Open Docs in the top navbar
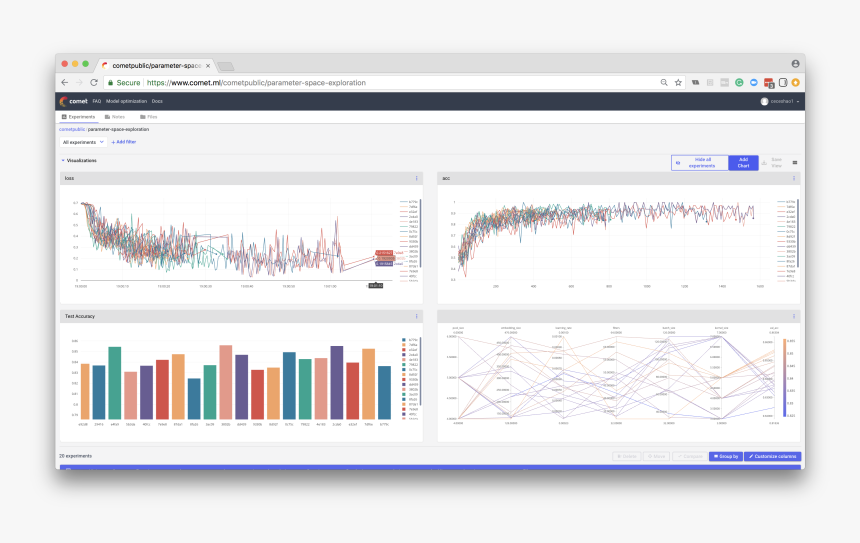This screenshot has width=860, height=543. 157,101
